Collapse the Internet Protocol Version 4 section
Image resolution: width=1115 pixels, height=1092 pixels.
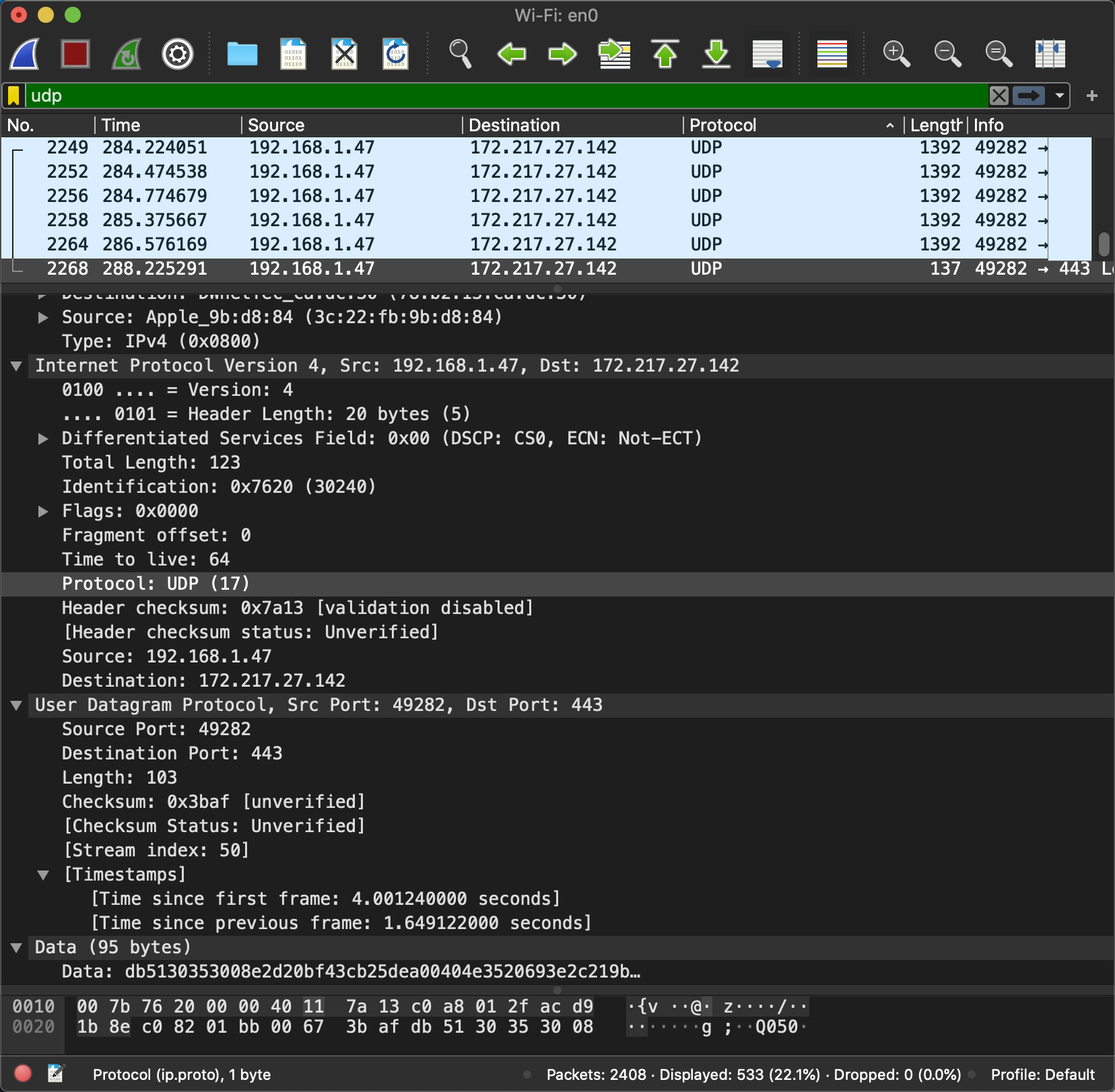coord(17,366)
